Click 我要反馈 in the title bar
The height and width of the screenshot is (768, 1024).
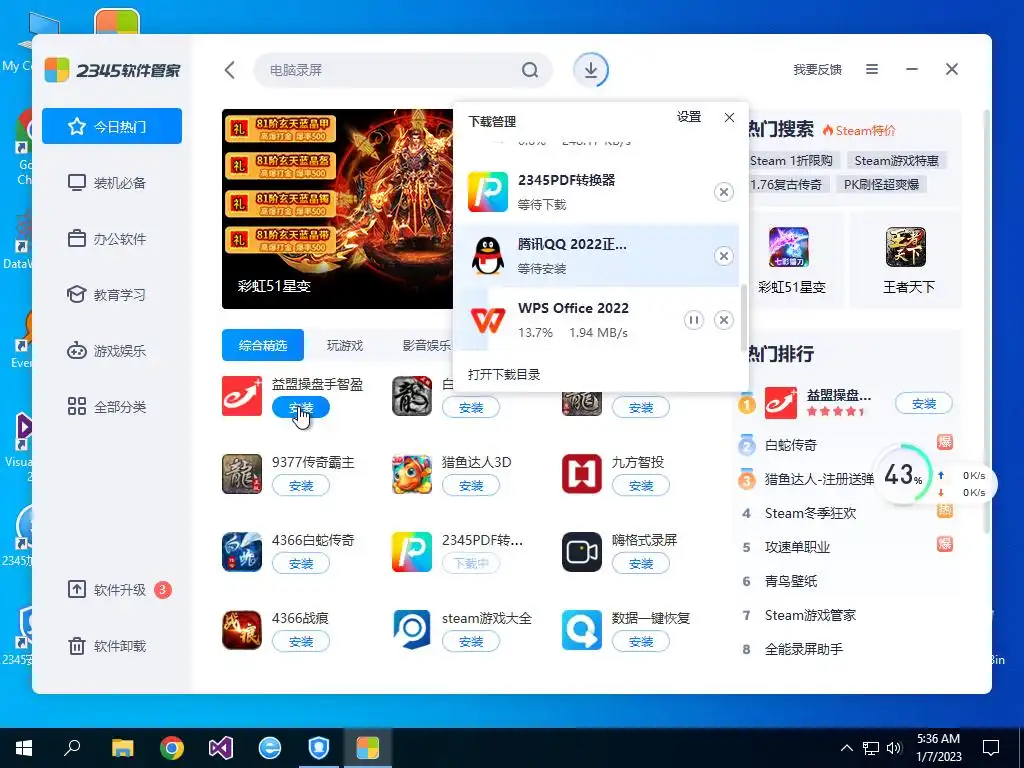817,70
